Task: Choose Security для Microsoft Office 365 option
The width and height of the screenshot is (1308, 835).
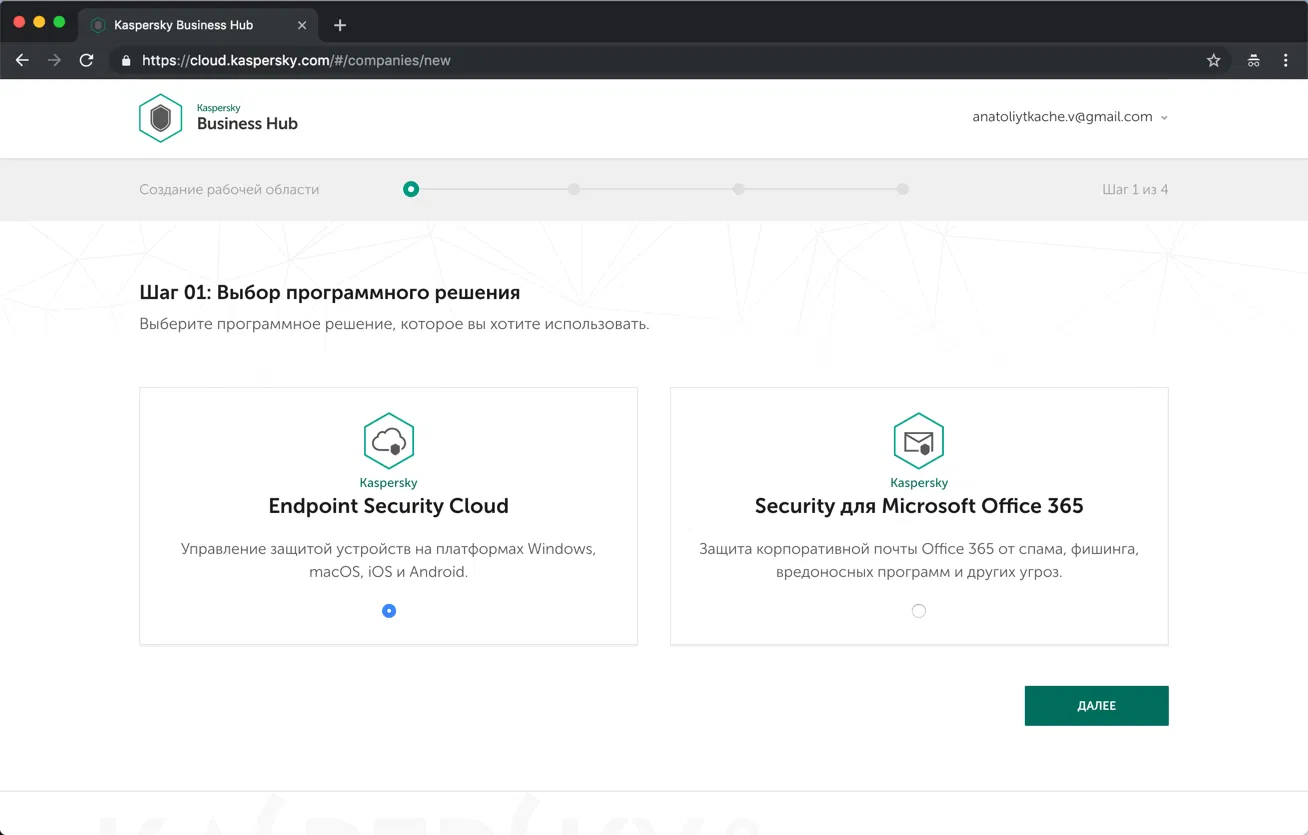Action: (x=918, y=610)
